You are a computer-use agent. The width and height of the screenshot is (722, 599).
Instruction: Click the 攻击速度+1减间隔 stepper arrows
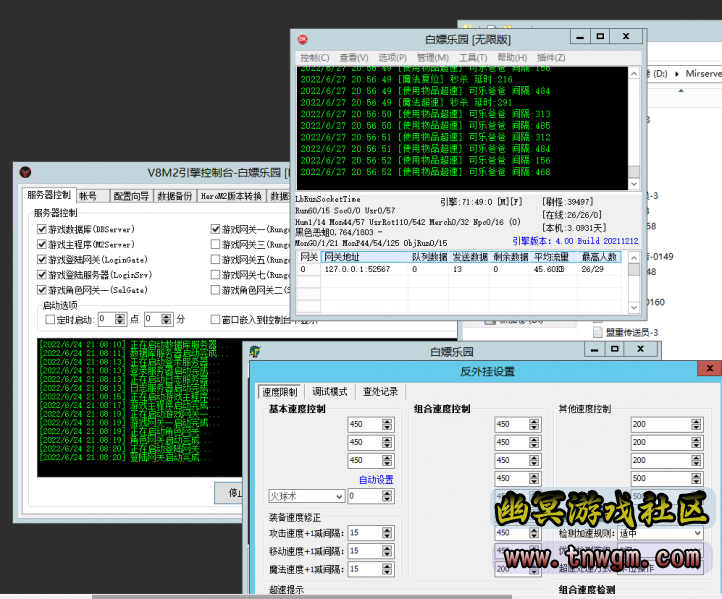[387, 533]
